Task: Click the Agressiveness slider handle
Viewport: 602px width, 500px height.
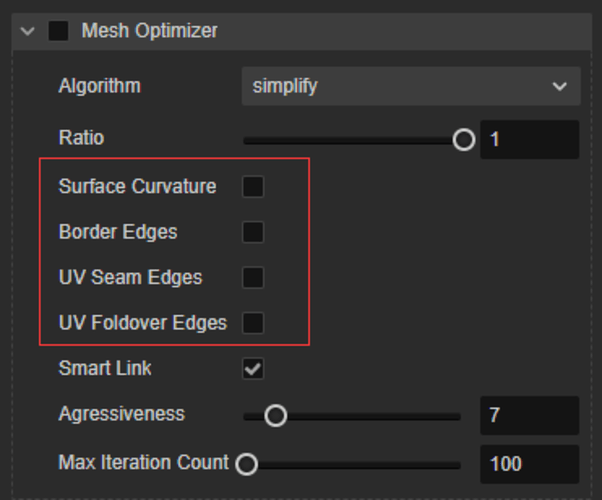Action: click(275, 415)
